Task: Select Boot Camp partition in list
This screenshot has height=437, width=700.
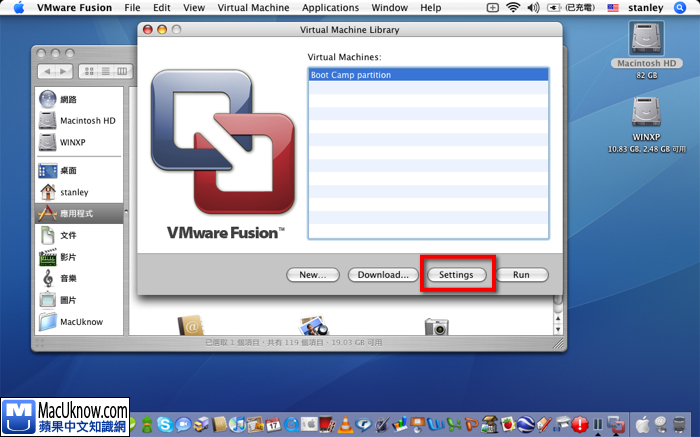Action: (x=428, y=75)
